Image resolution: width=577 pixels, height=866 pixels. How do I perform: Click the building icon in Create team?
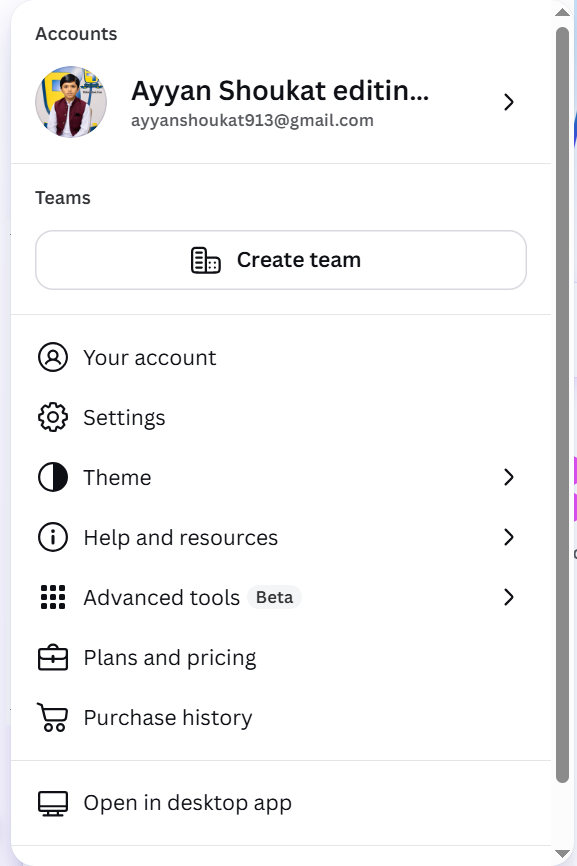tap(205, 260)
